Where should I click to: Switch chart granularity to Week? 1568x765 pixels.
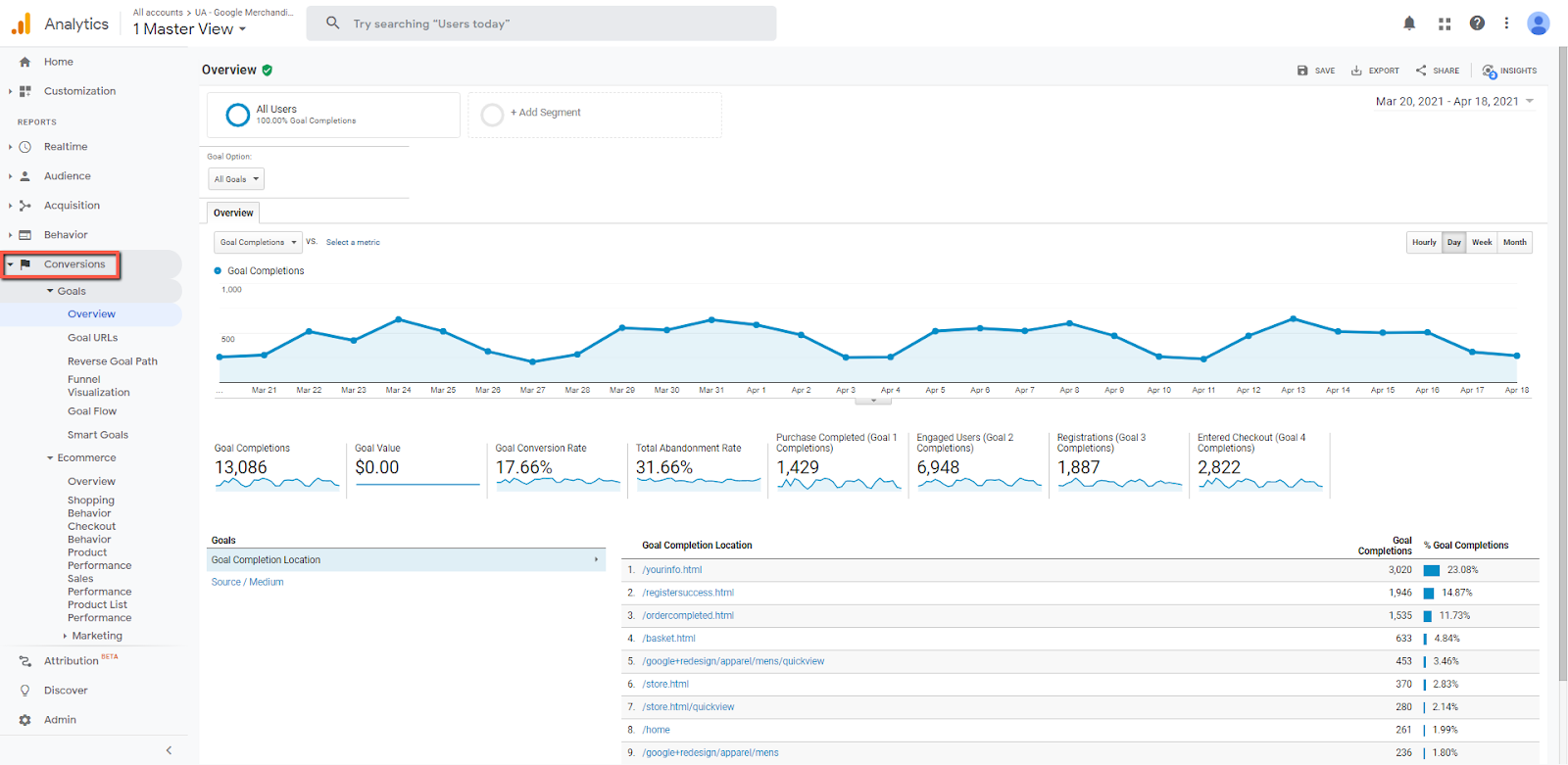[x=1482, y=243]
